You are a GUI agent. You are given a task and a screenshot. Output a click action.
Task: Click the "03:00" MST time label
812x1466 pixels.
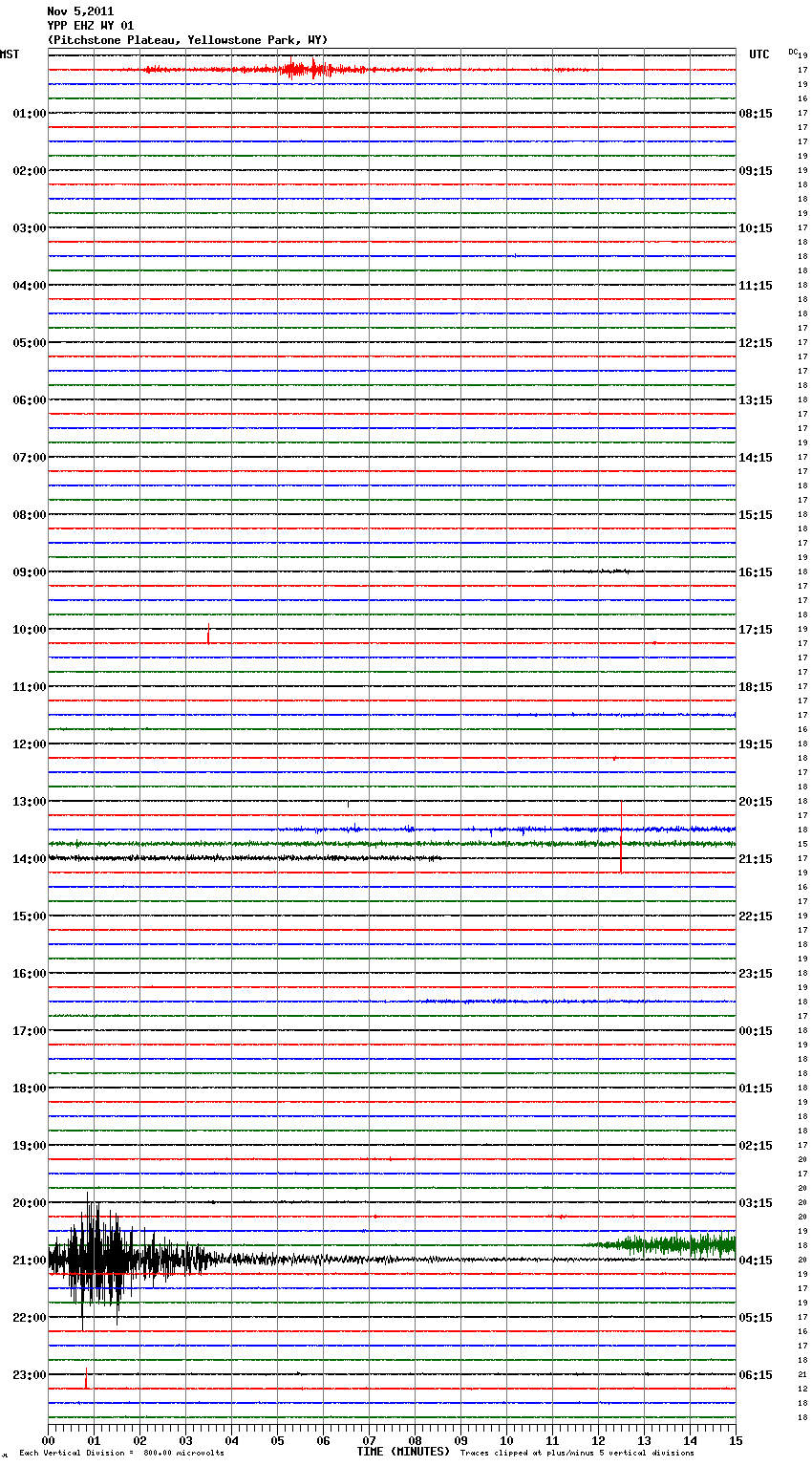pyautogui.click(x=30, y=228)
